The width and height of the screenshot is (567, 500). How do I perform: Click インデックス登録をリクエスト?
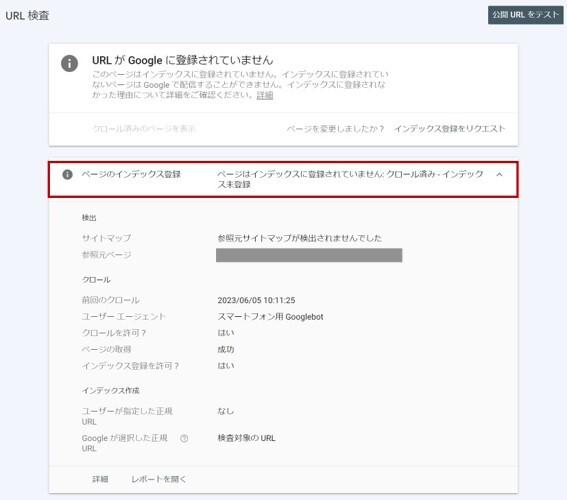point(449,129)
